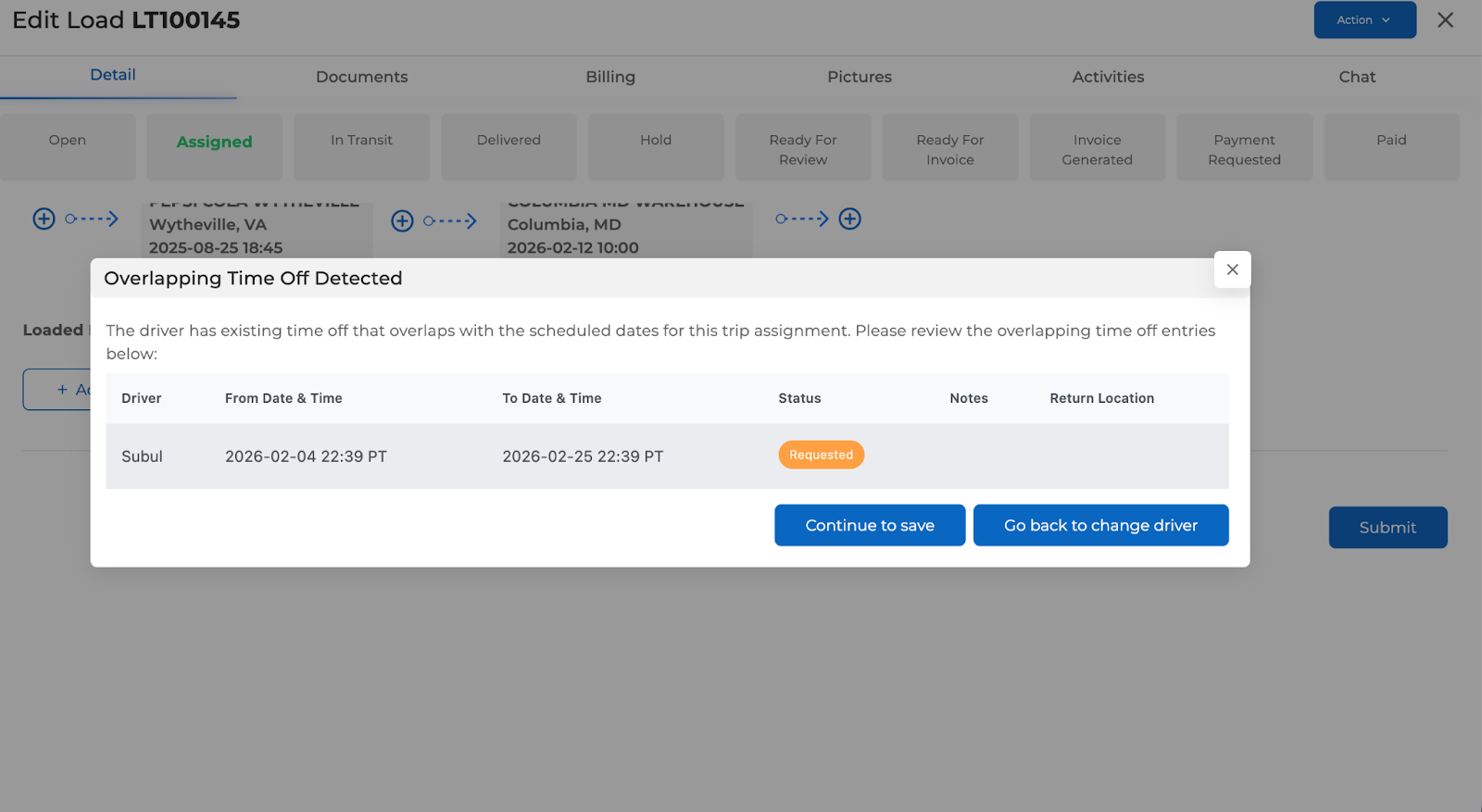Set load status to Delivered
This screenshot has width=1482, height=812.
click(x=509, y=141)
